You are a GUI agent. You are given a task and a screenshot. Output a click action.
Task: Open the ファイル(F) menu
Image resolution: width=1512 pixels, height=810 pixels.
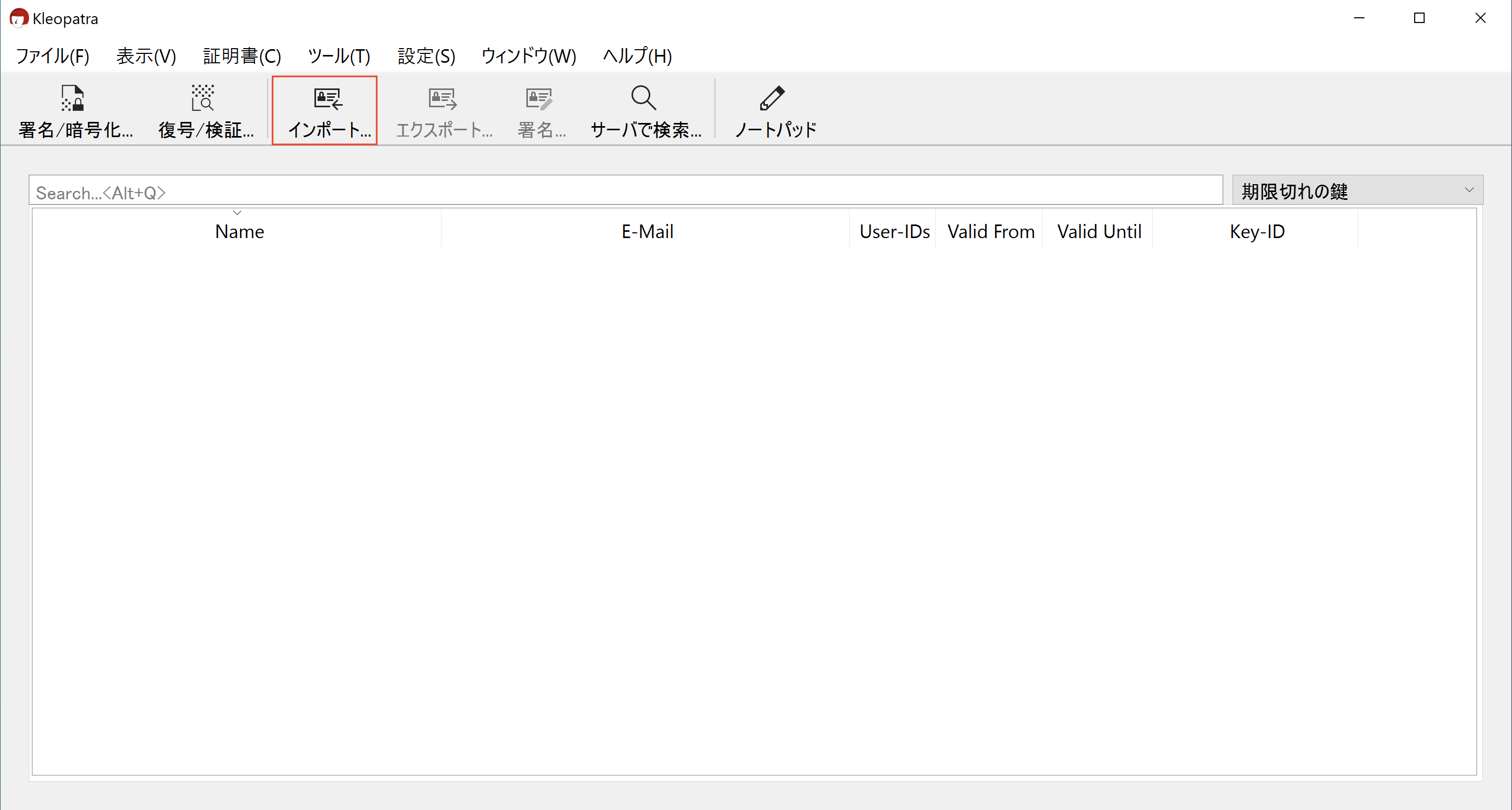[52, 56]
